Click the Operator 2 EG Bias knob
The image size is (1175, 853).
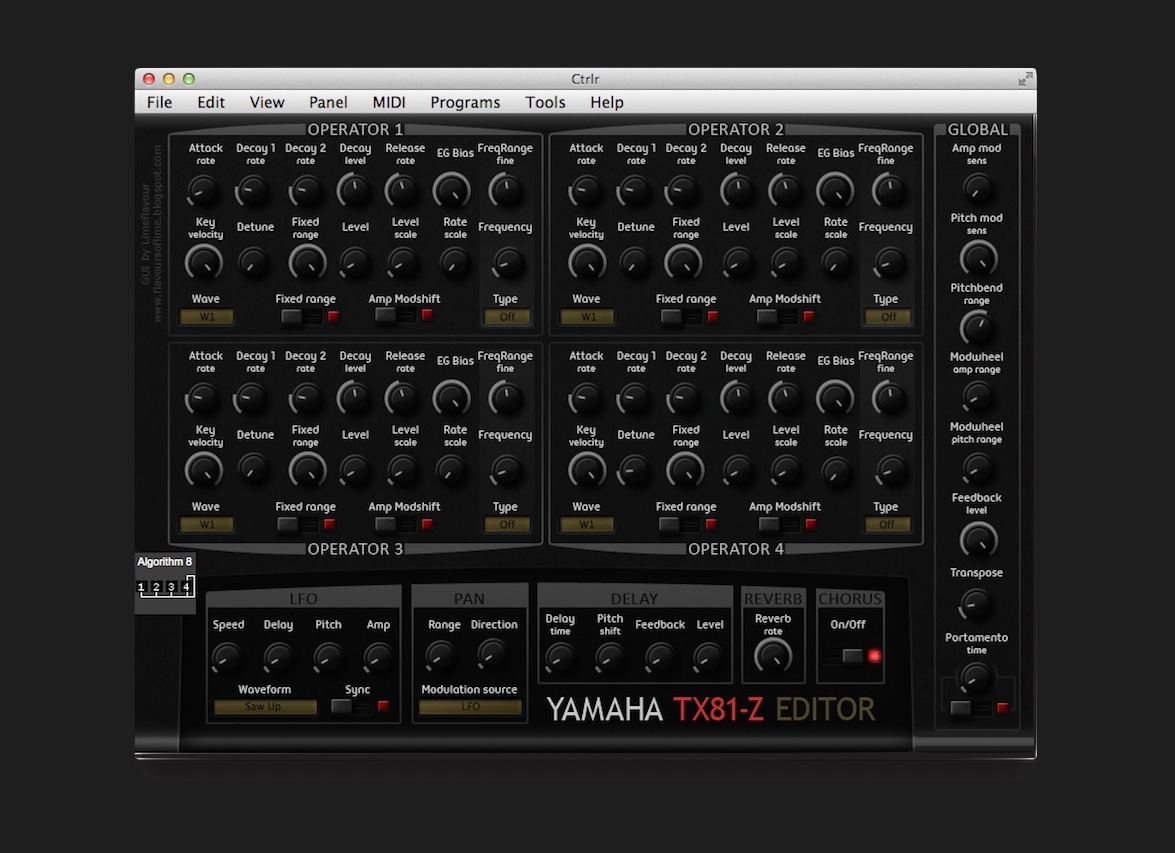pyautogui.click(x=835, y=189)
